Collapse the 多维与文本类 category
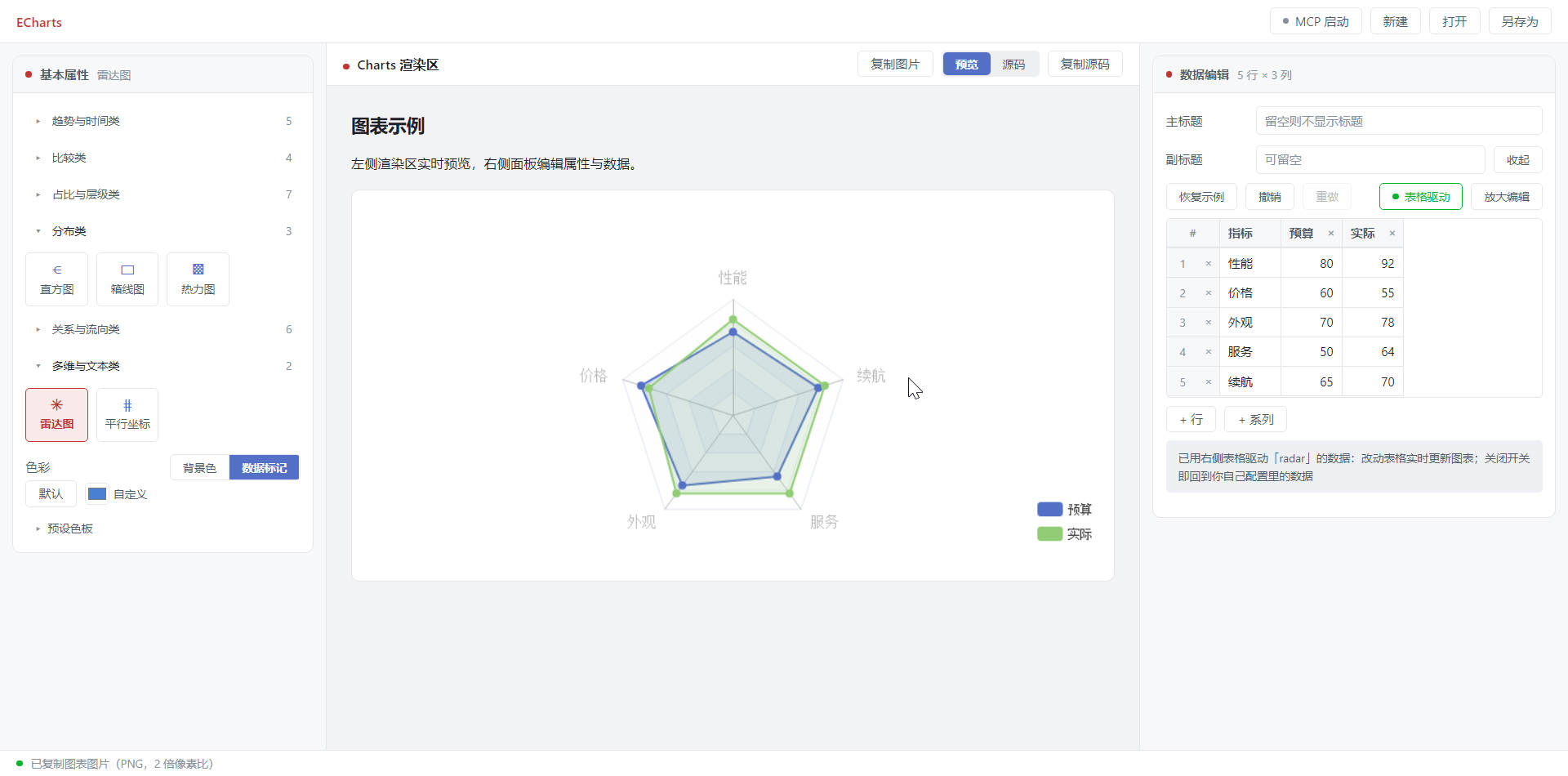Image resolution: width=1568 pixels, height=776 pixels. pyautogui.click(x=163, y=366)
